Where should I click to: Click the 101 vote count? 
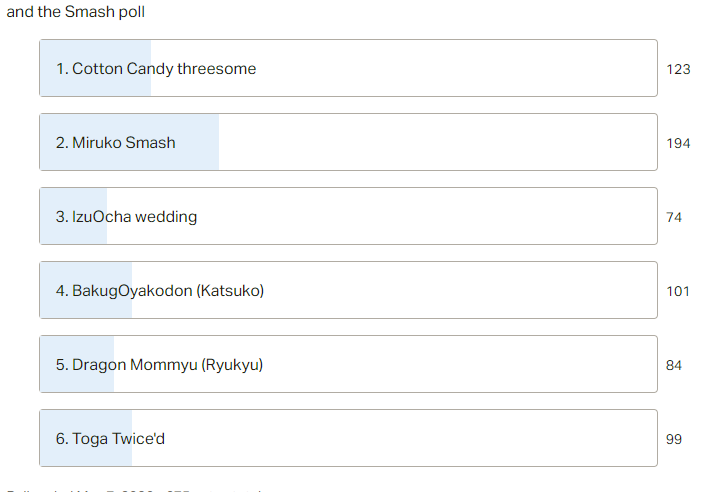pos(678,291)
